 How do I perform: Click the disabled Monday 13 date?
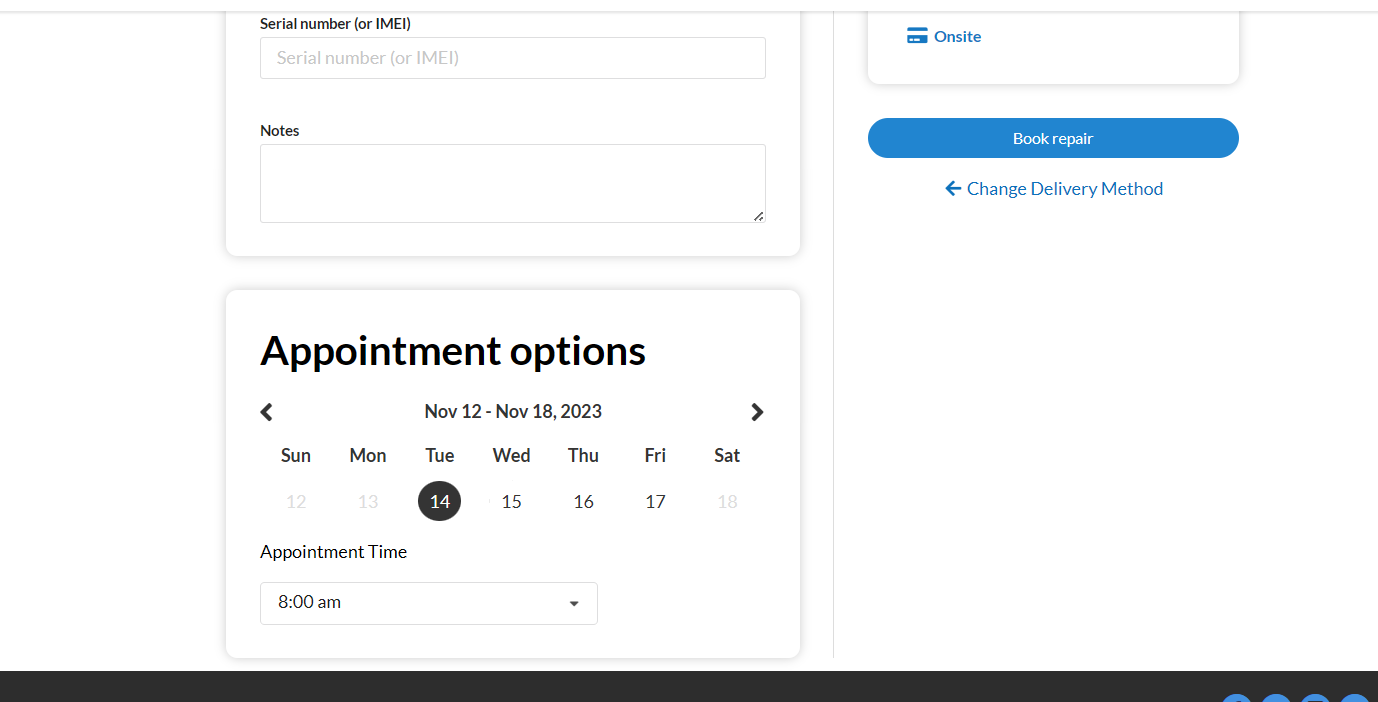point(368,501)
